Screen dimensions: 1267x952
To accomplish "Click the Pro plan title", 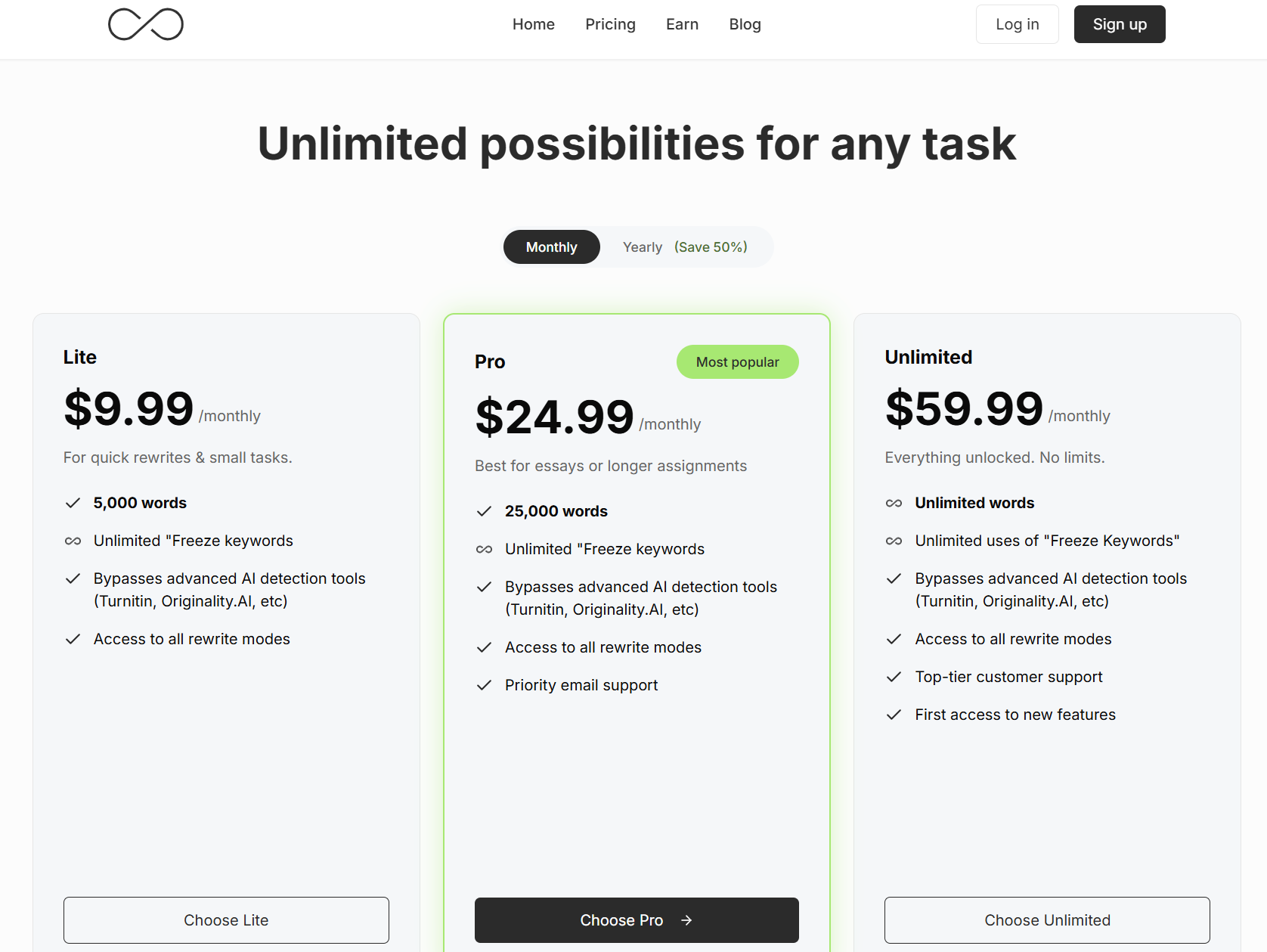I will 490,361.
